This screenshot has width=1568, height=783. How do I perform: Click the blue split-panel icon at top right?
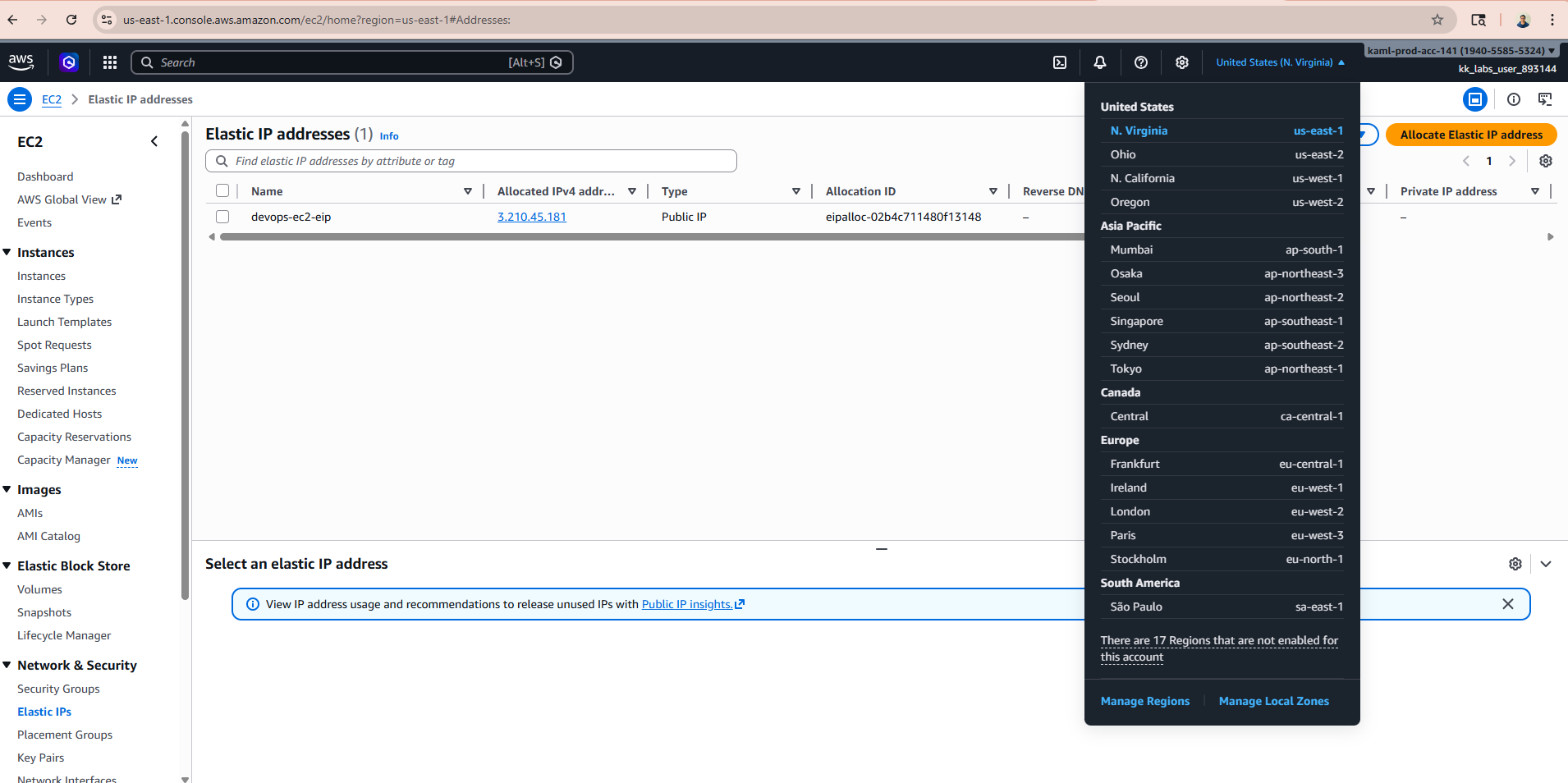pyautogui.click(x=1475, y=99)
